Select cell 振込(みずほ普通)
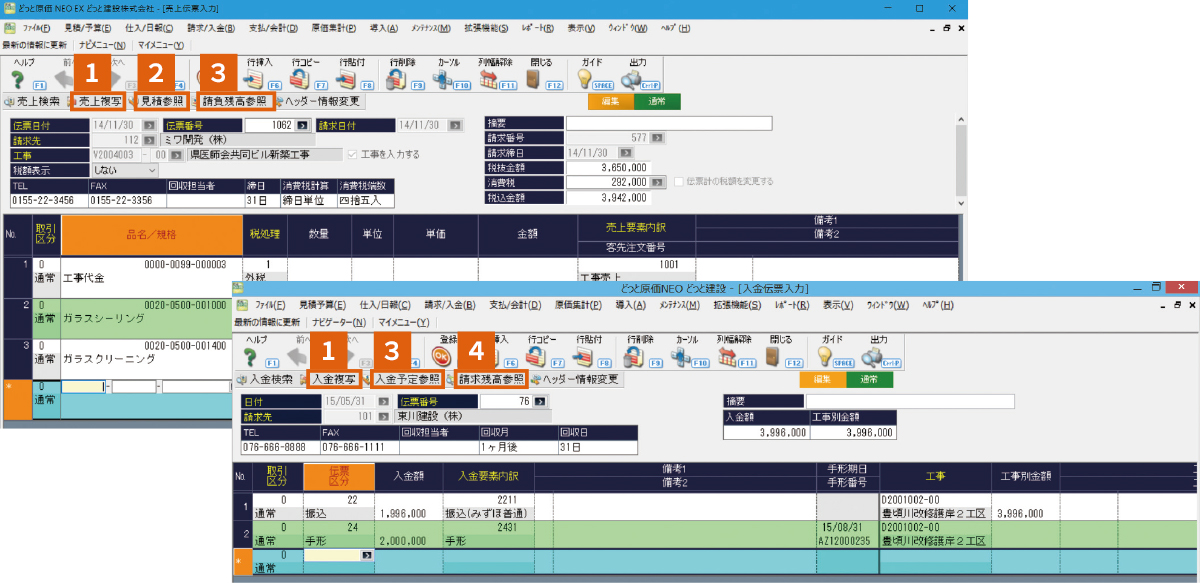Viewport: 1200px width, 583px height. (x=489, y=513)
